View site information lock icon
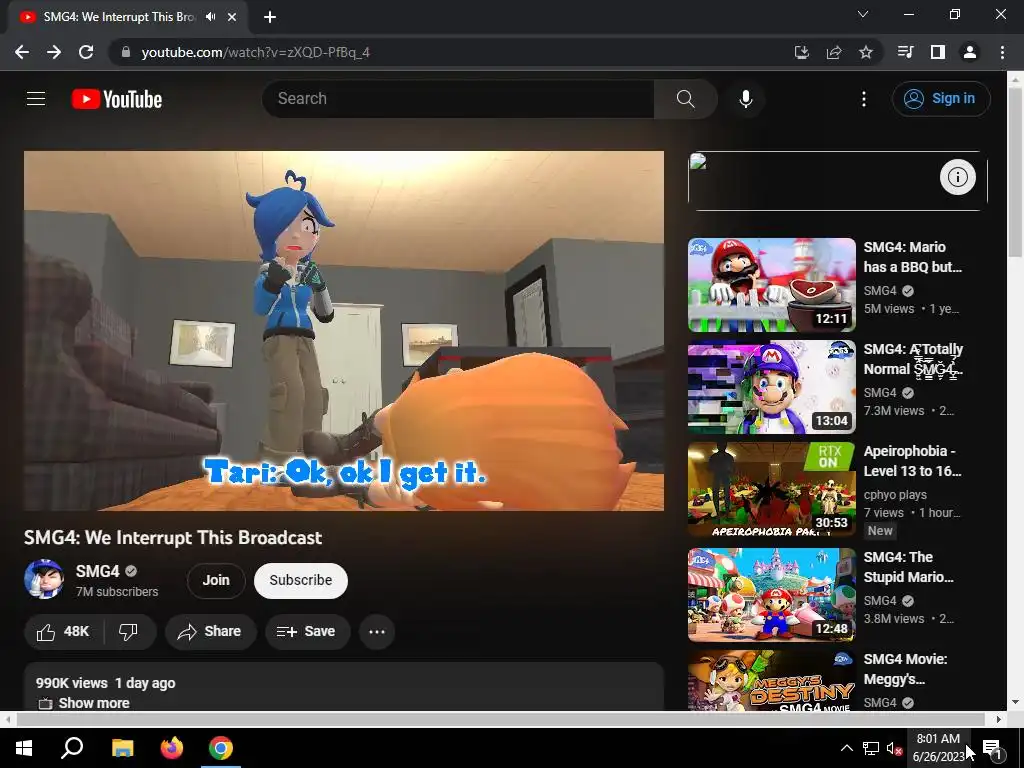The height and width of the screenshot is (768, 1024). tap(126, 52)
